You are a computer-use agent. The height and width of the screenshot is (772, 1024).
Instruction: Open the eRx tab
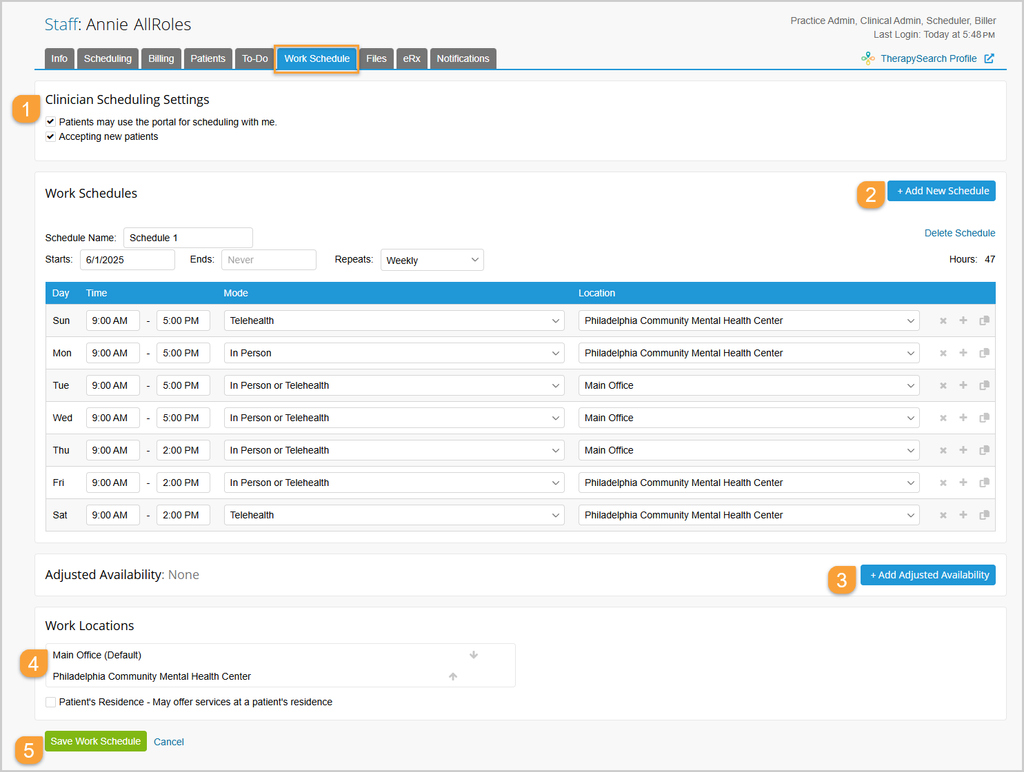pyautogui.click(x=411, y=59)
